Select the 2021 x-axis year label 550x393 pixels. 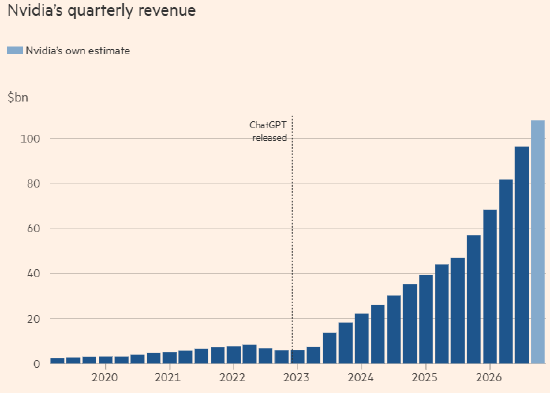168,378
